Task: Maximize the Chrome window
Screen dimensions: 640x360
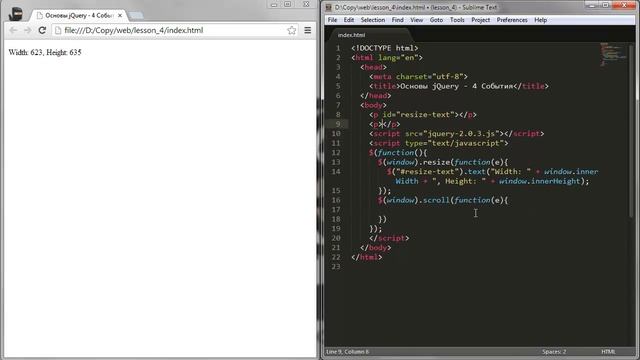Action: click(288, 4)
